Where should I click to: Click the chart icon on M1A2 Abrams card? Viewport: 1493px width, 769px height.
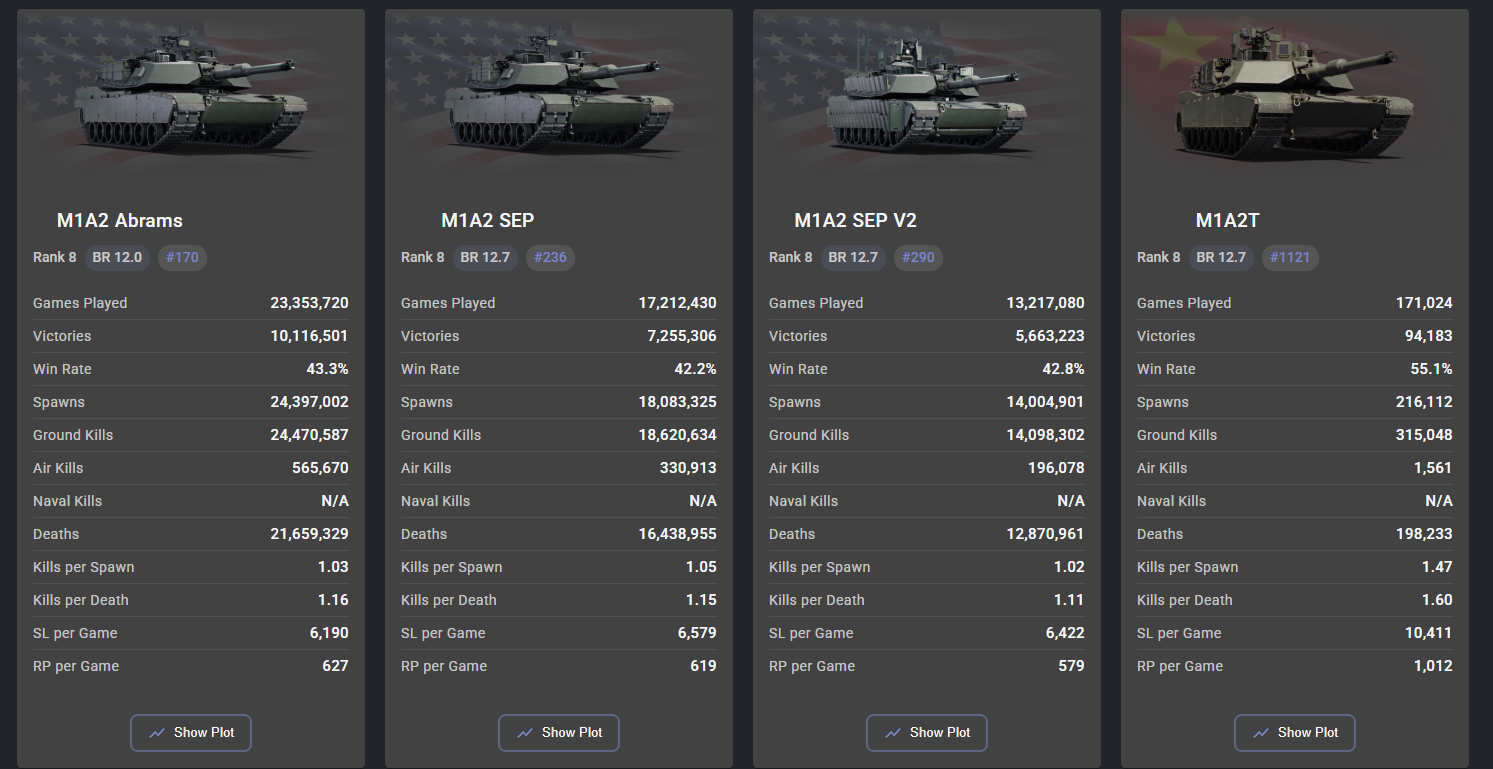[157, 733]
